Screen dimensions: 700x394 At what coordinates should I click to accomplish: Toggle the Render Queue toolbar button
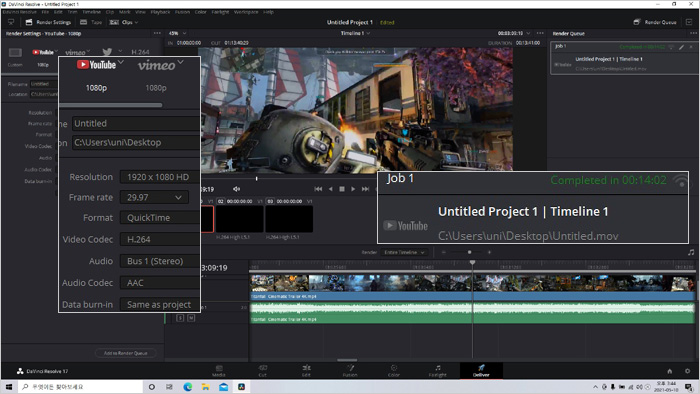655,22
